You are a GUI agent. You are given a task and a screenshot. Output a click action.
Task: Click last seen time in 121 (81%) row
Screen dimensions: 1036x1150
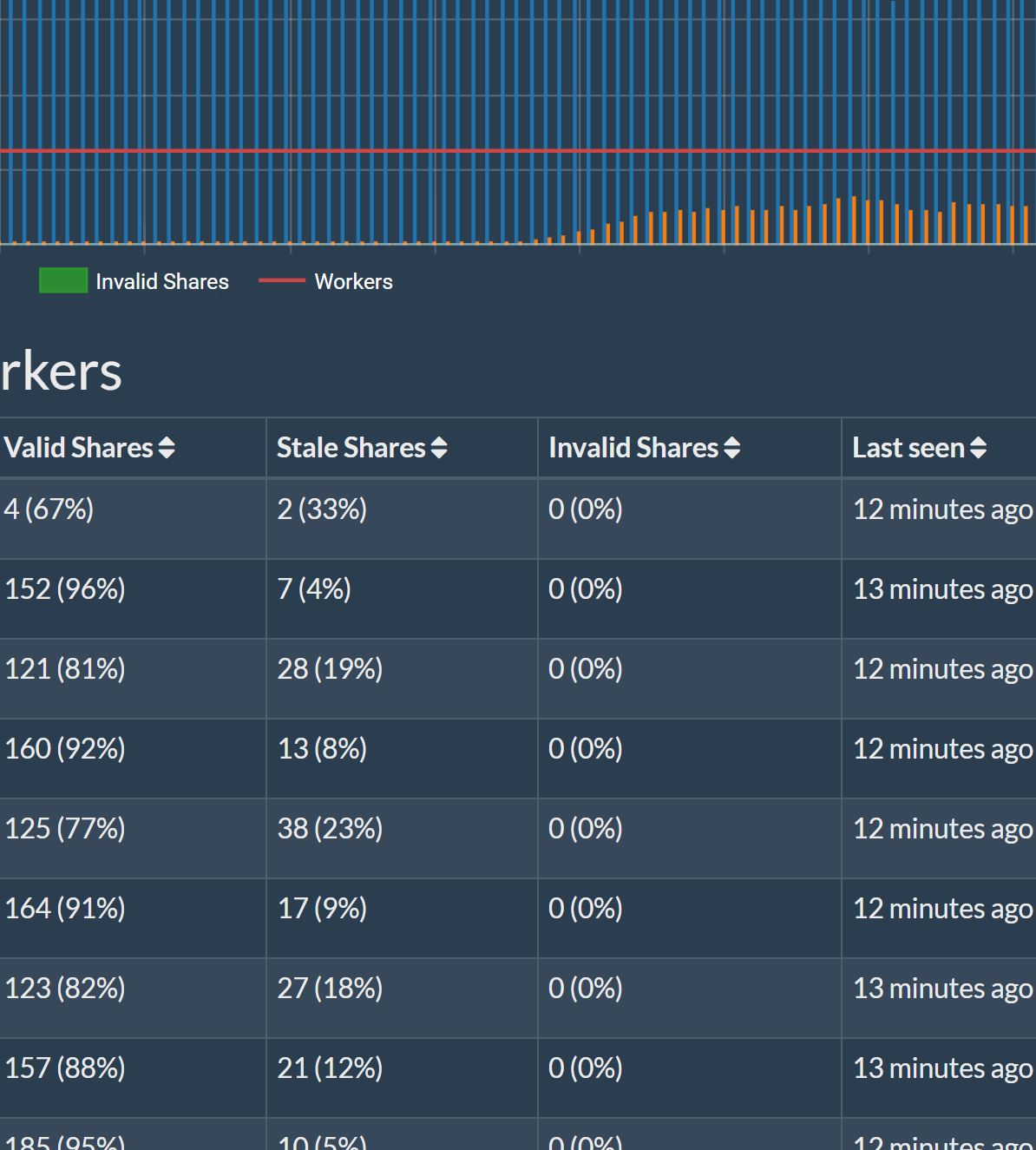[x=943, y=668]
